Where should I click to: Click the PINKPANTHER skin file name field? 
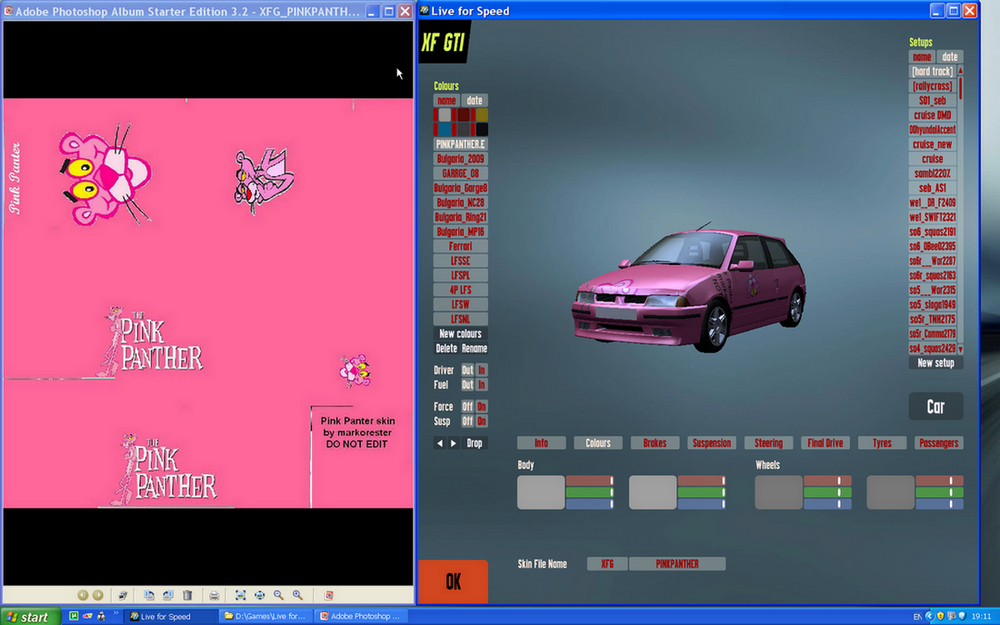pyautogui.click(x=677, y=564)
